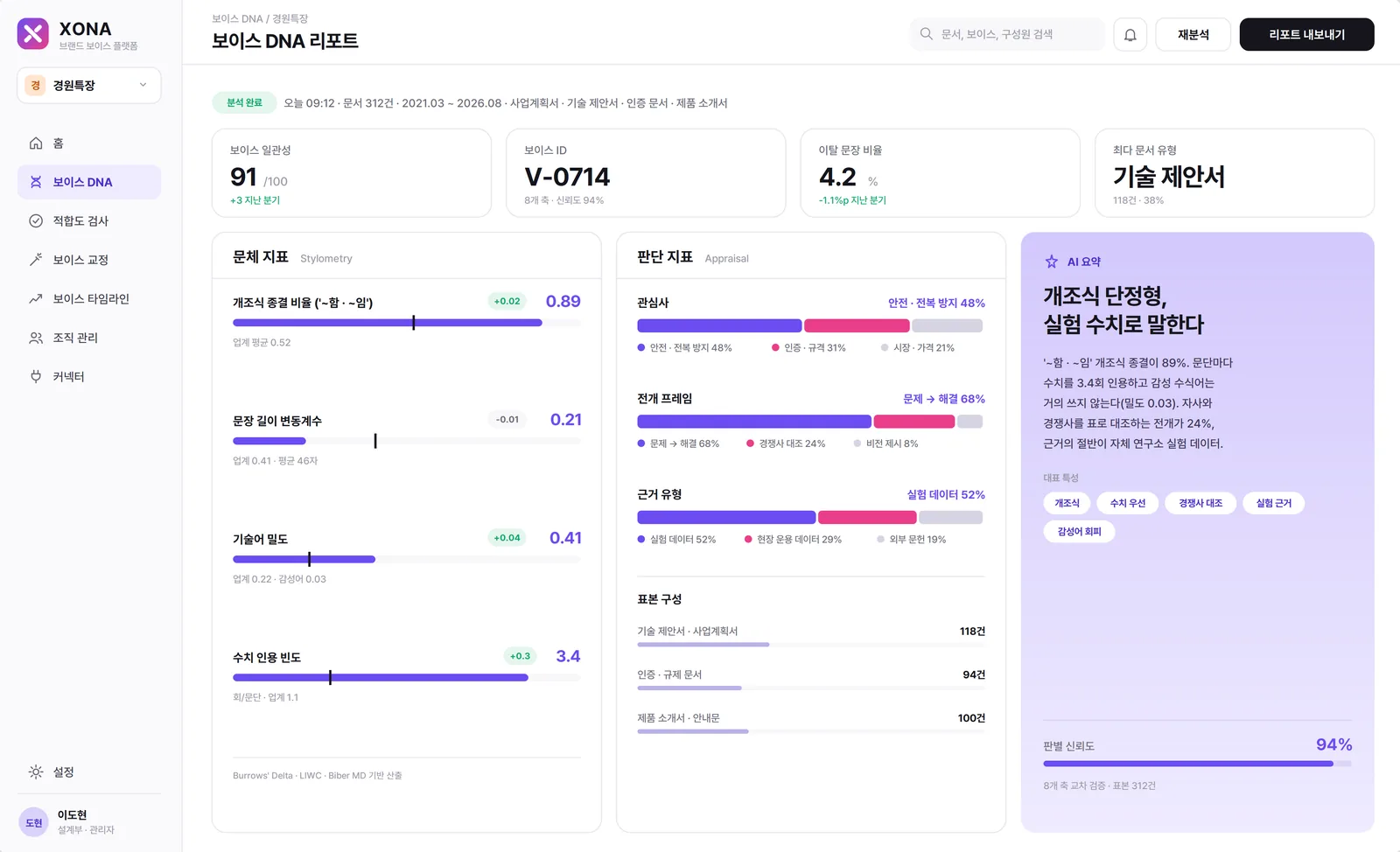Click the 기술 제안서 · 사업계획서 row
The width and height of the screenshot is (1400, 852).
[x=811, y=636]
